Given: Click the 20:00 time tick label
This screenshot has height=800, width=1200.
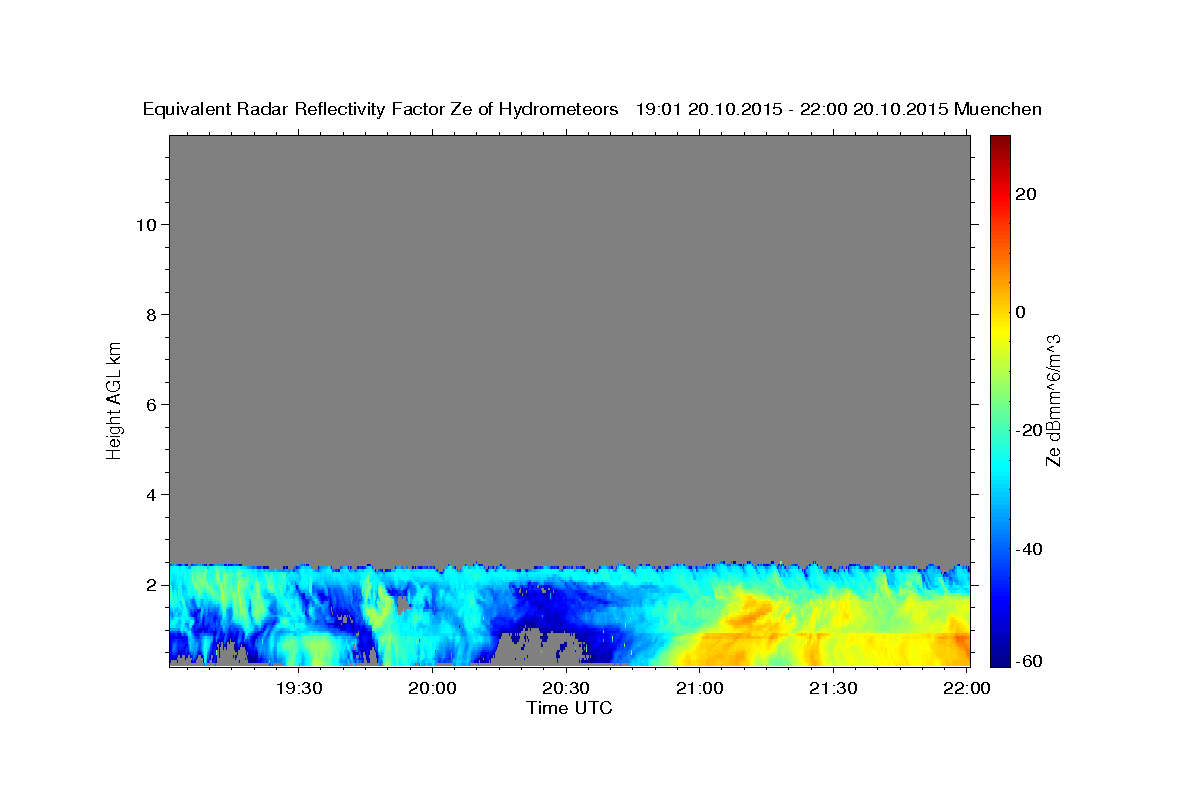Looking at the screenshot, I should coord(433,688).
